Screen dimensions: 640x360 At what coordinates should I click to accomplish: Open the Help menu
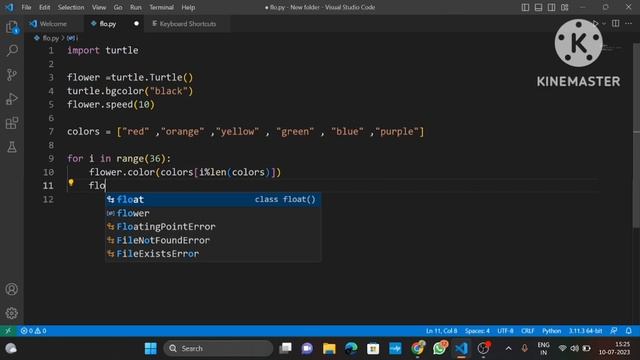188,7
